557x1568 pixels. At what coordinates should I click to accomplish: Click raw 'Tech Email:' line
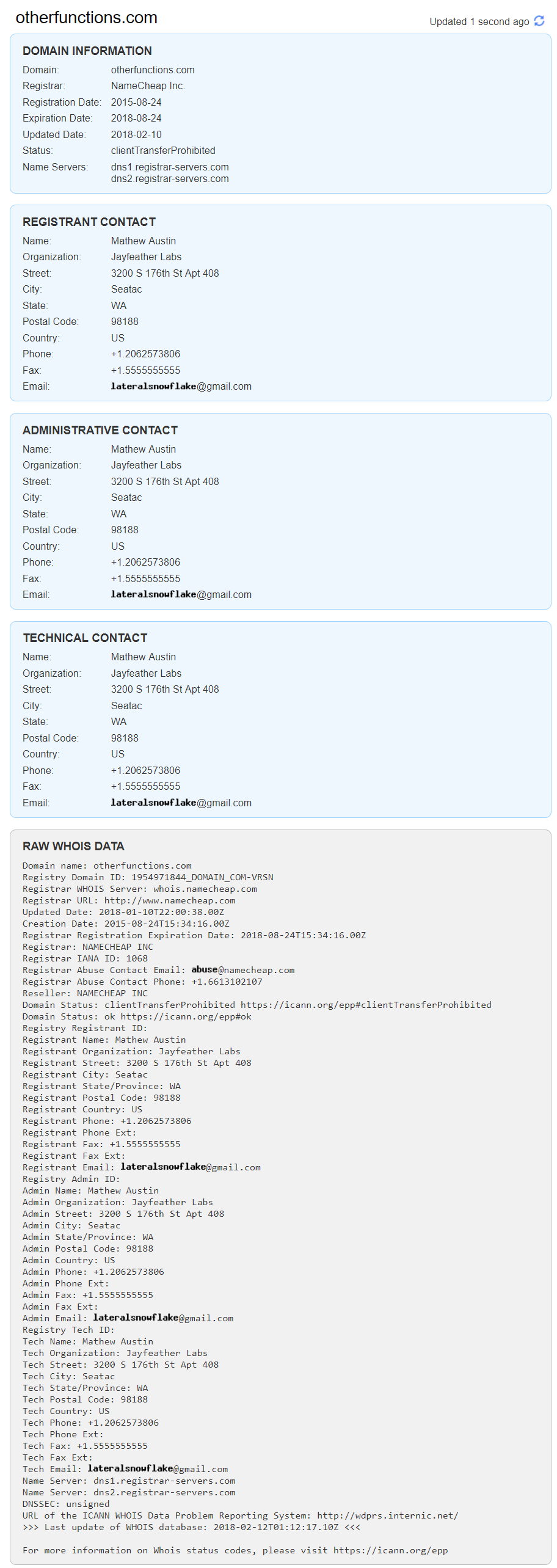tap(125, 1470)
